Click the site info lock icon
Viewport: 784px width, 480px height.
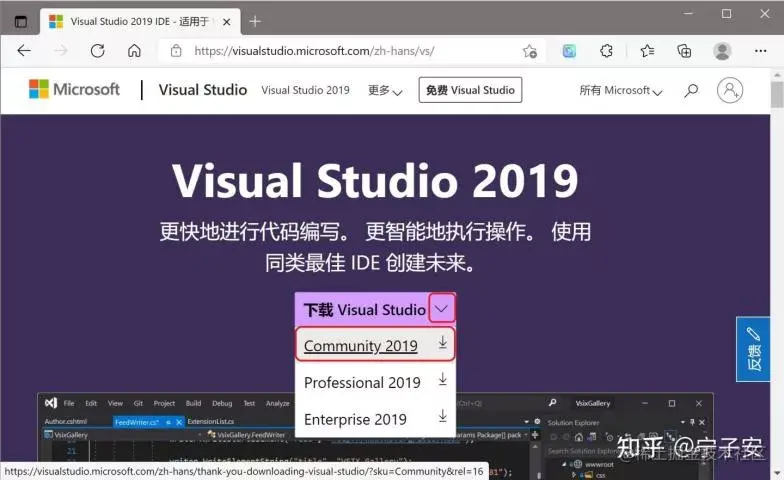pos(176,50)
